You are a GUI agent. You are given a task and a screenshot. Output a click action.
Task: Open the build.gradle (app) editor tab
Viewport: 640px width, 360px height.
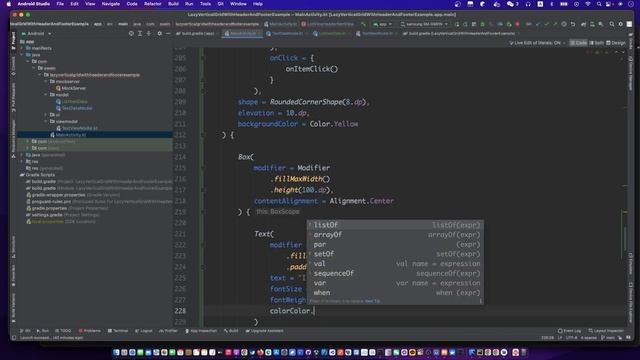[196, 33]
